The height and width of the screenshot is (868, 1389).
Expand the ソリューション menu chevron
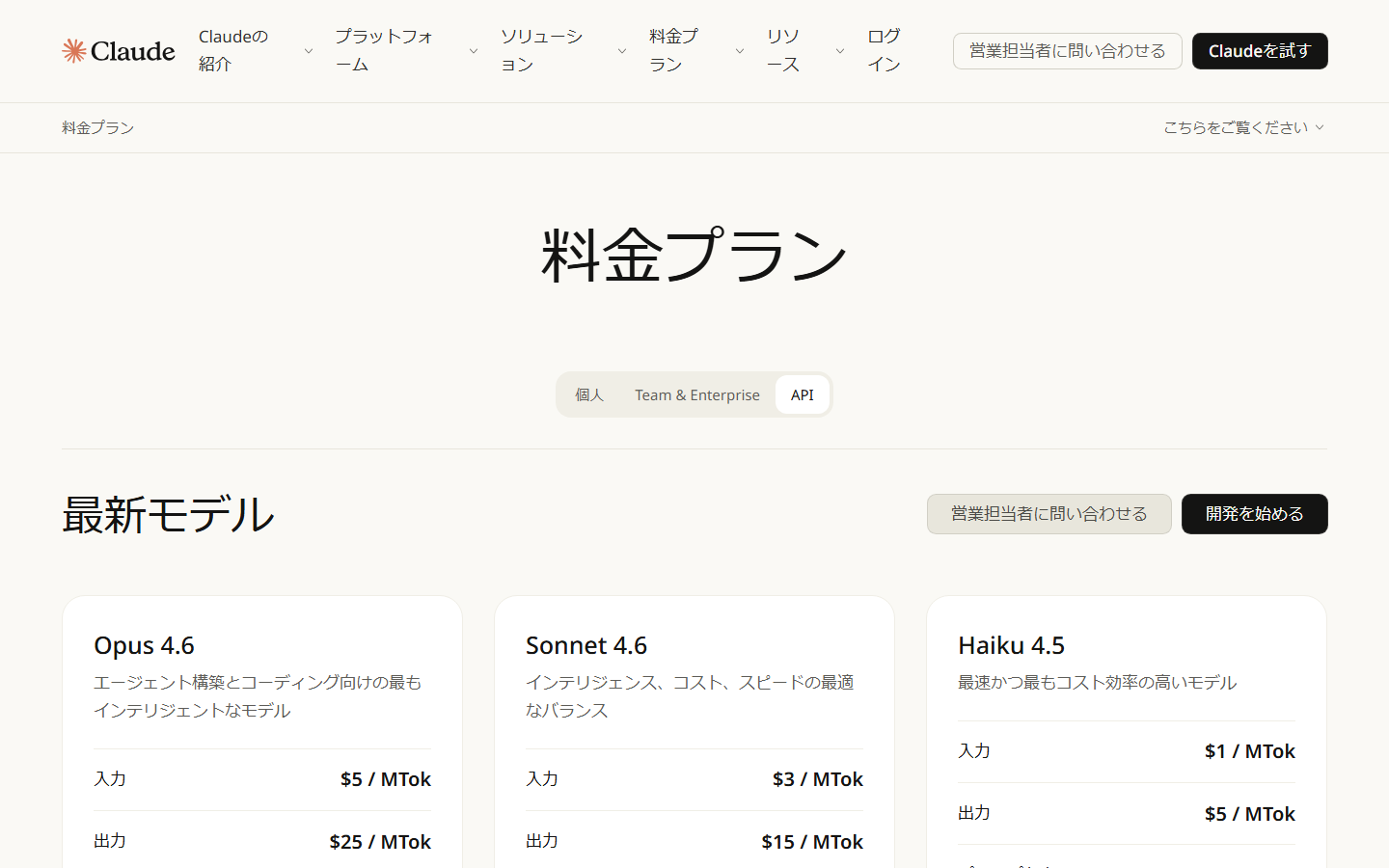(x=622, y=51)
